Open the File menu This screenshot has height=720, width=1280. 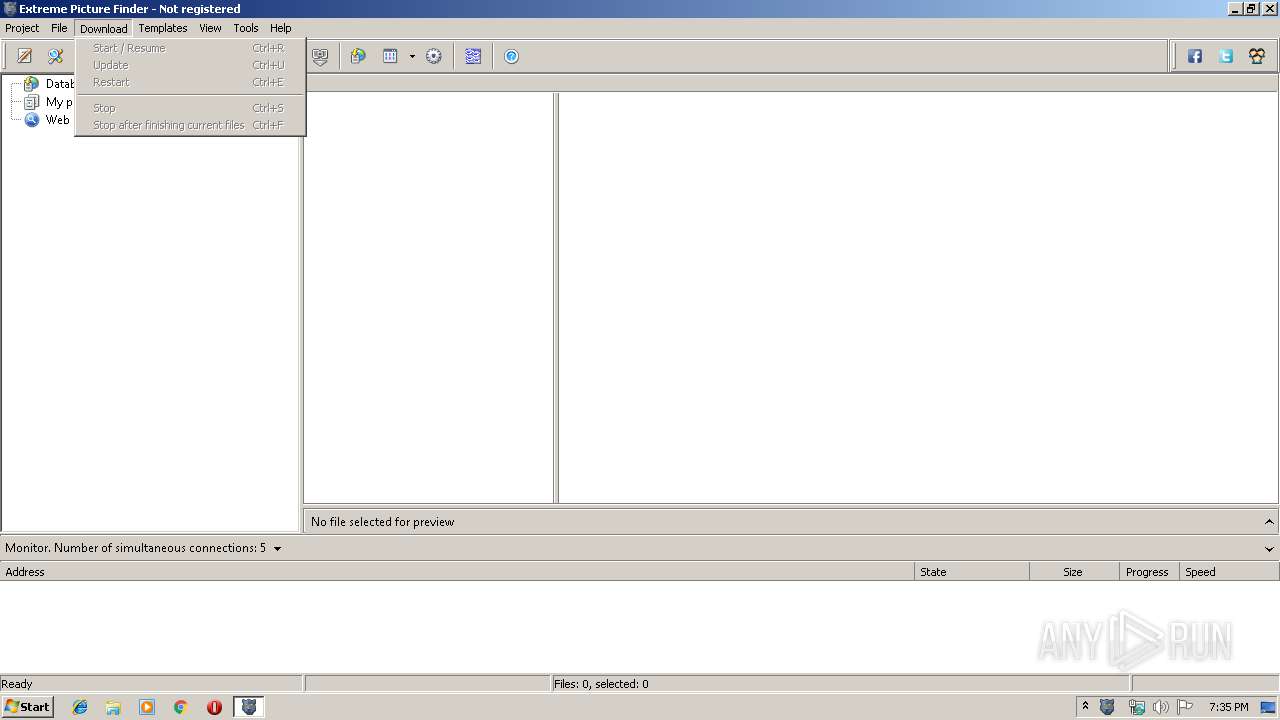click(59, 28)
